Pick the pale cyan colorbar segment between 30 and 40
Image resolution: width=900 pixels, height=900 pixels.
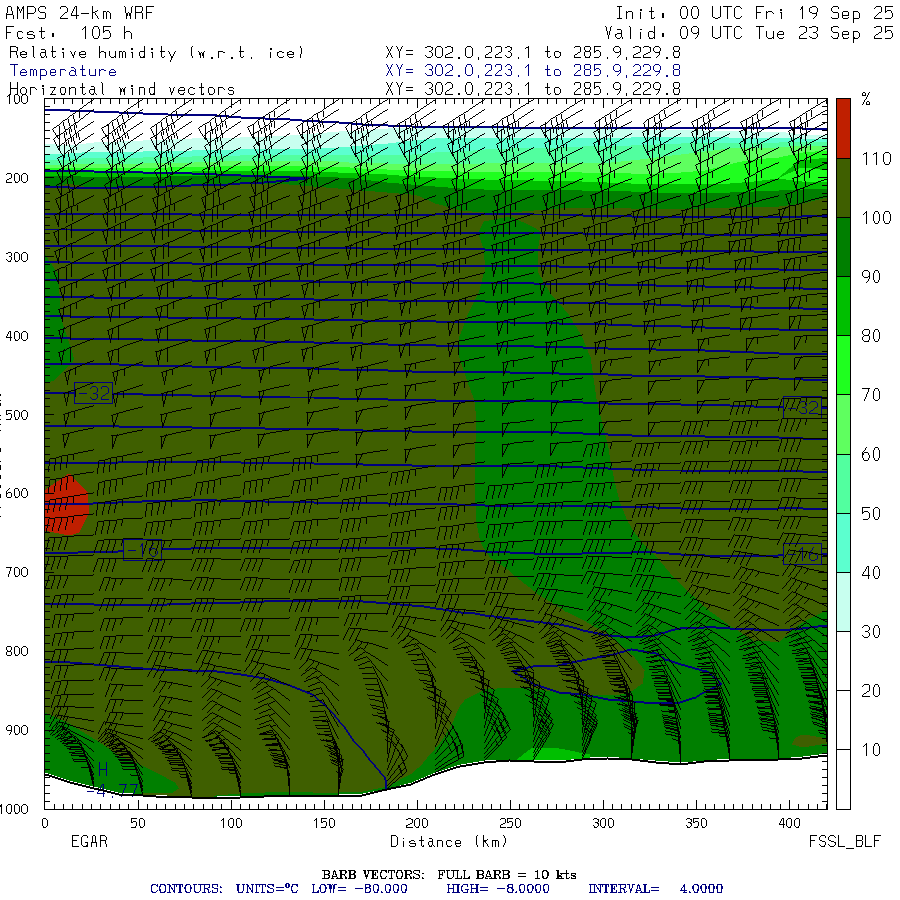click(x=843, y=602)
